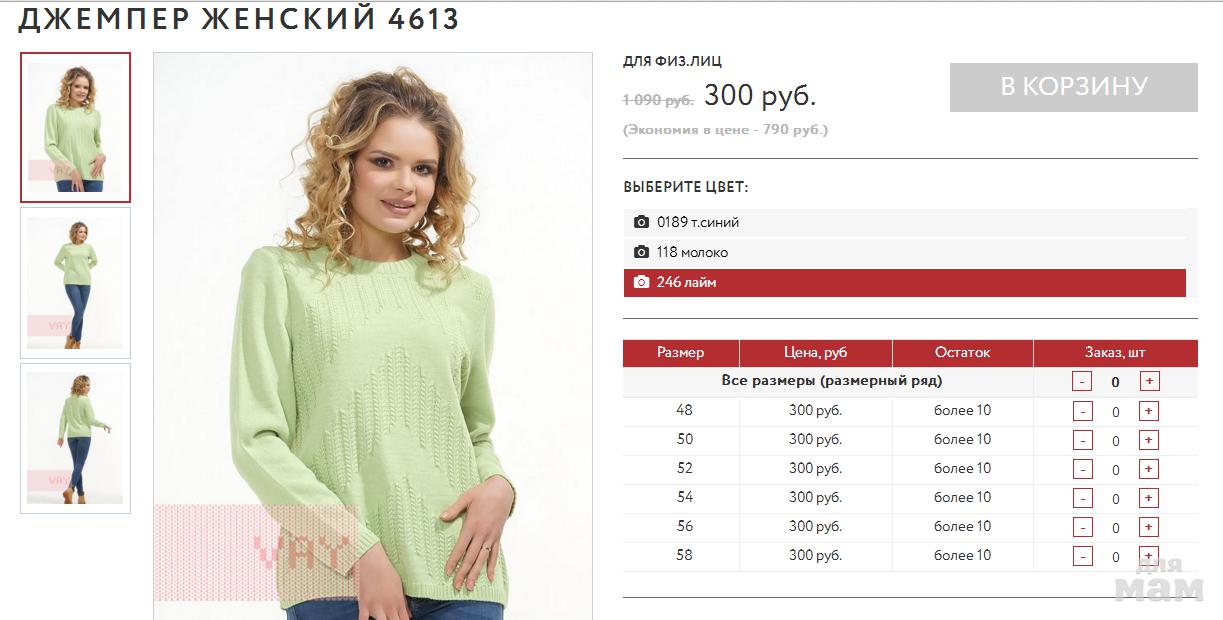Decrease quantity for size 54
The image size is (1223, 620).
click(x=1083, y=498)
